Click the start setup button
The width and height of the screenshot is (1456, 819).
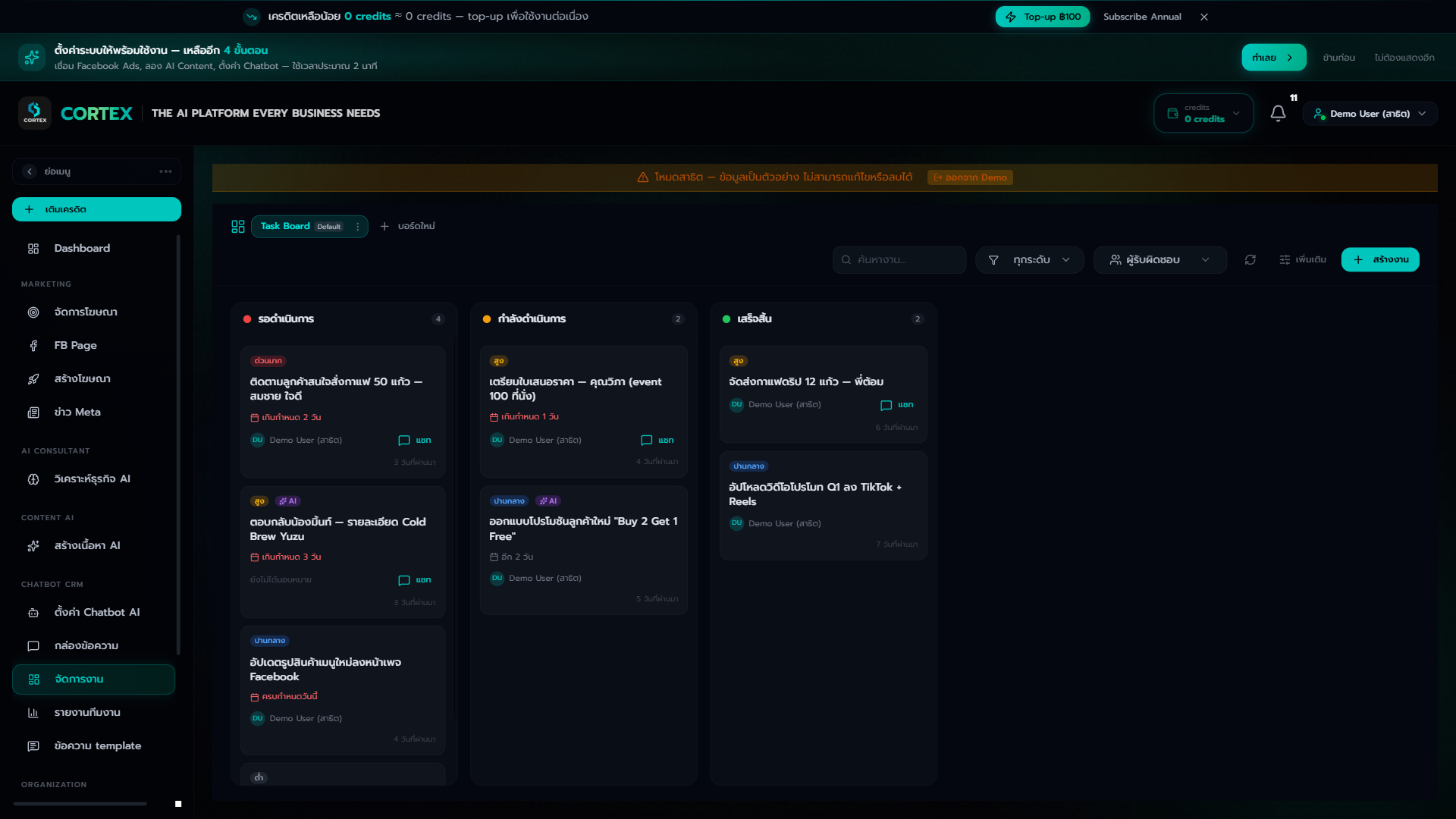[x=1274, y=58]
